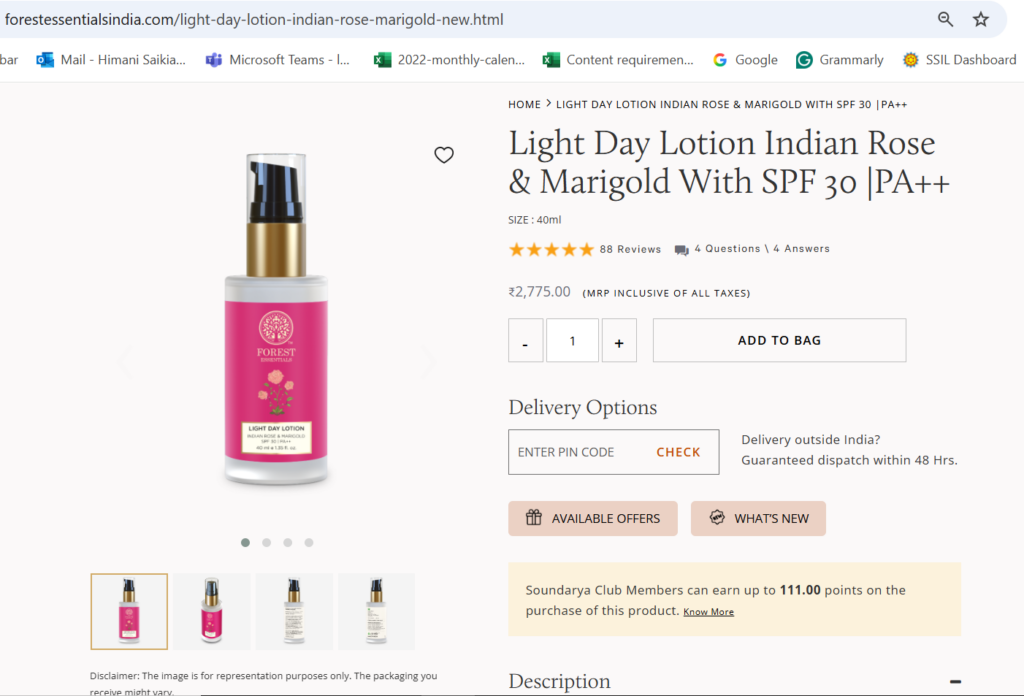Image resolution: width=1024 pixels, height=696 pixels.
Task: Decrease quantity with minus button
Action: [x=526, y=341]
